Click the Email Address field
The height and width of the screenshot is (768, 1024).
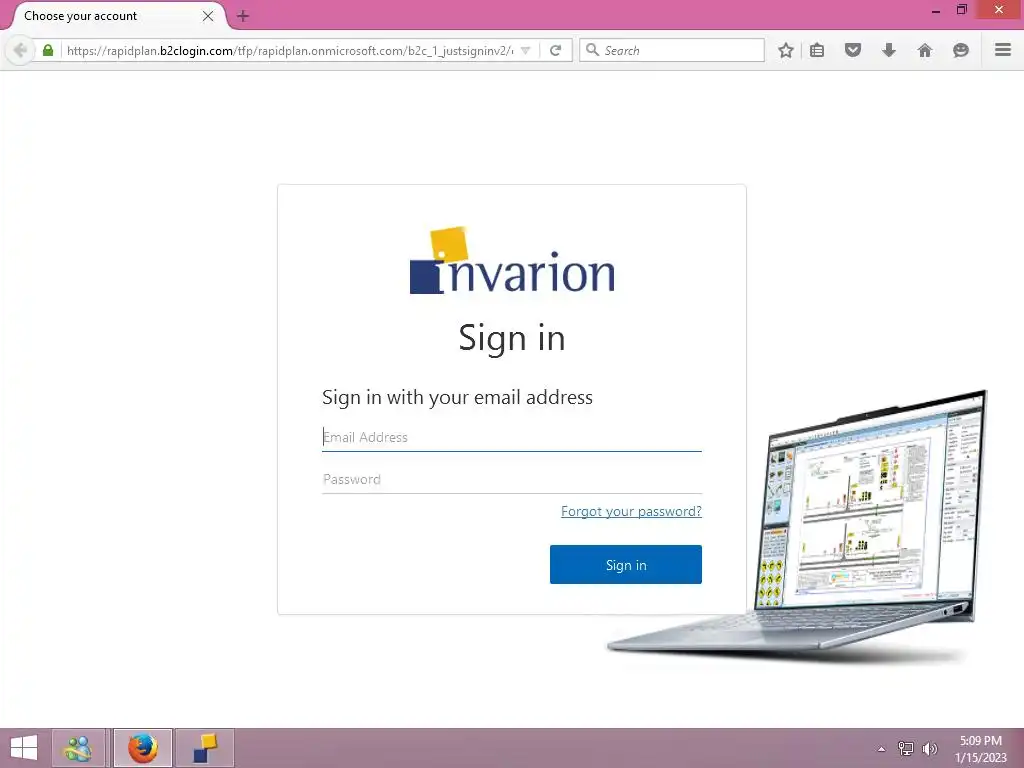tap(511, 437)
